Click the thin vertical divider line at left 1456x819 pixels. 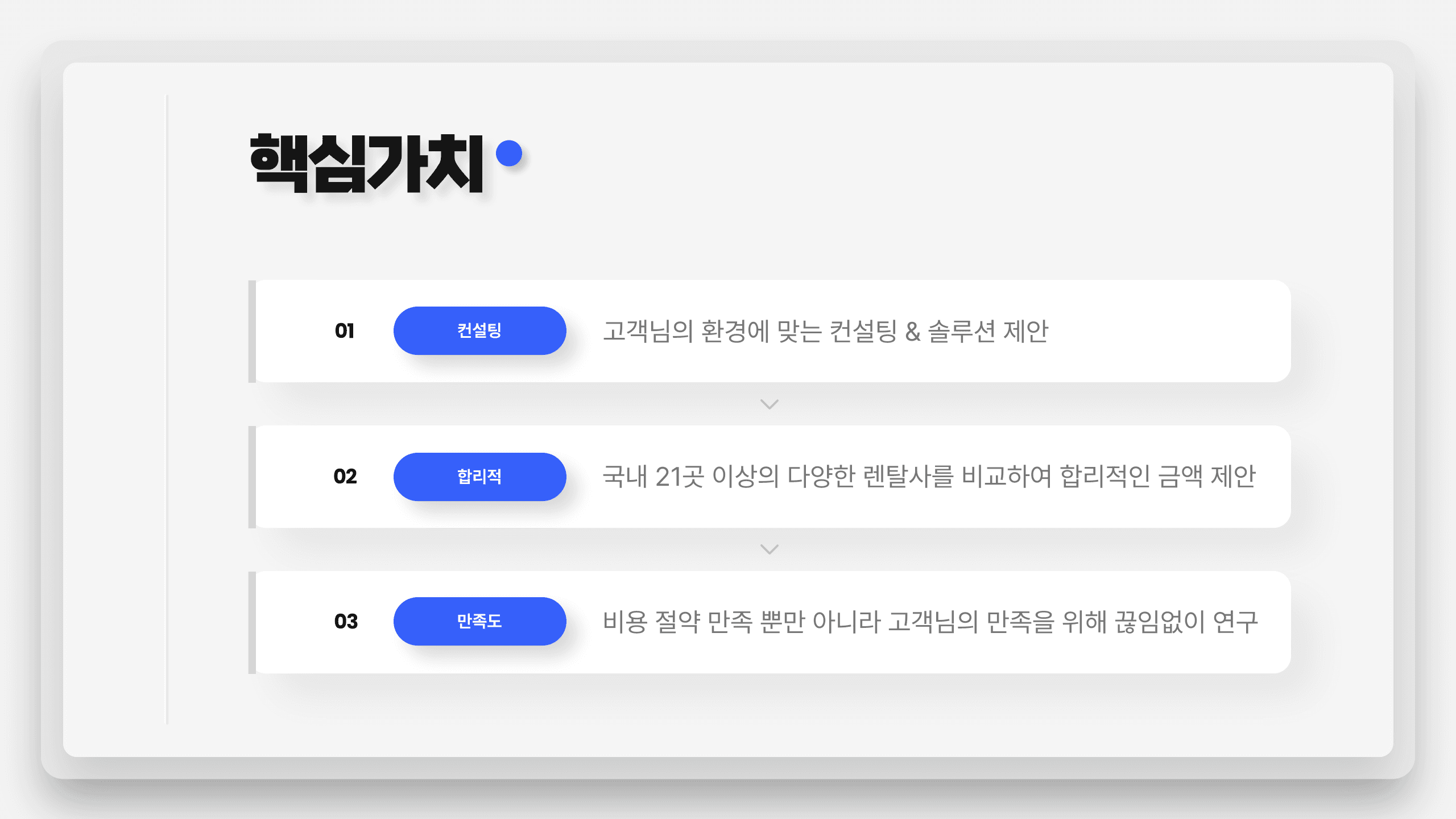(167, 409)
